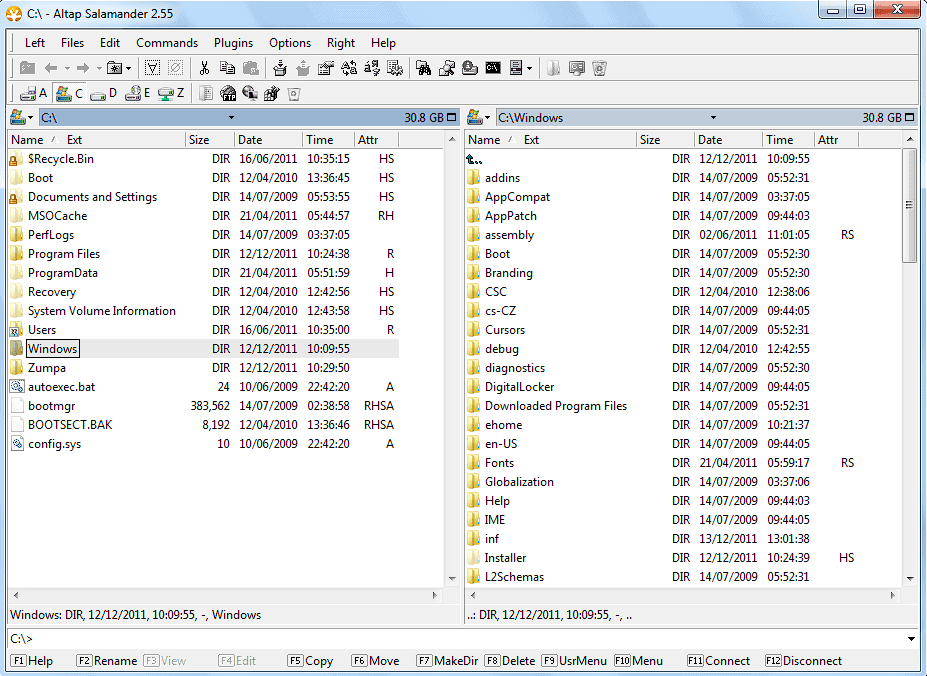Click the up-directory arrow icon in right panel

tap(474, 159)
